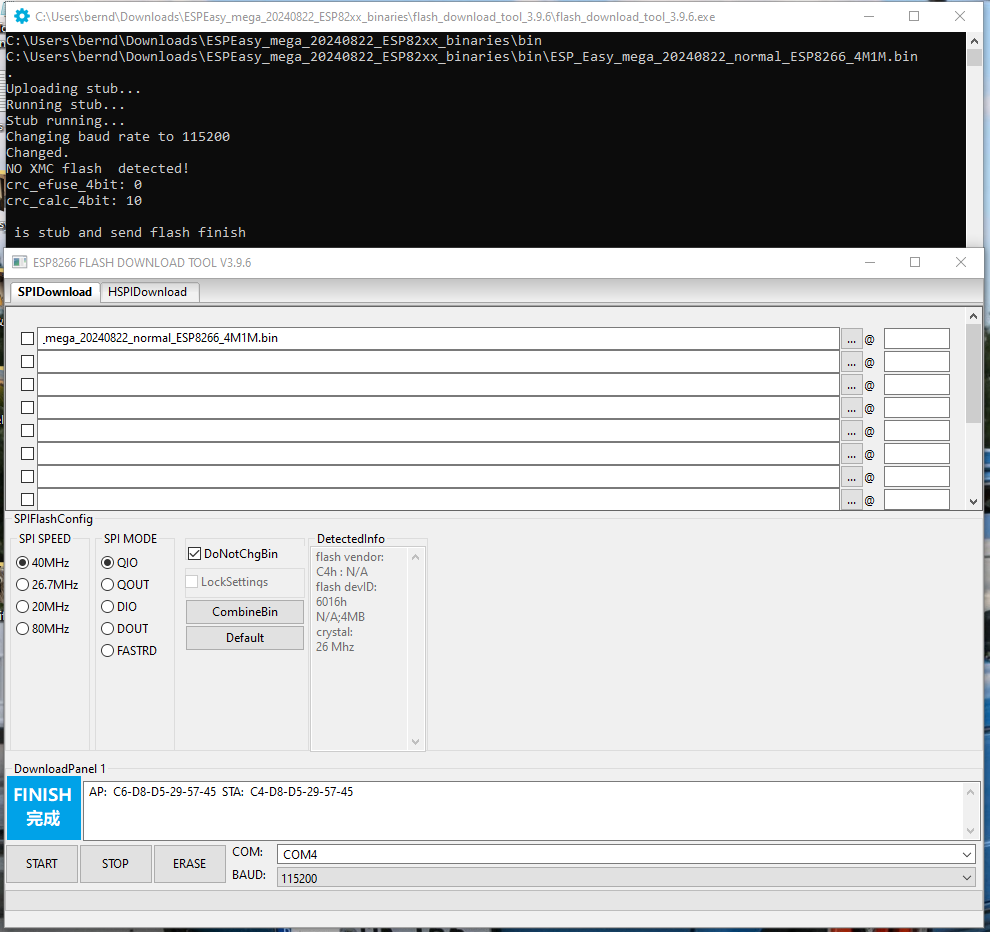Viewport: 990px width, 932px height.
Task: Click the download log scroll down arrow
Action: pyautogui.click(x=970, y=831)
